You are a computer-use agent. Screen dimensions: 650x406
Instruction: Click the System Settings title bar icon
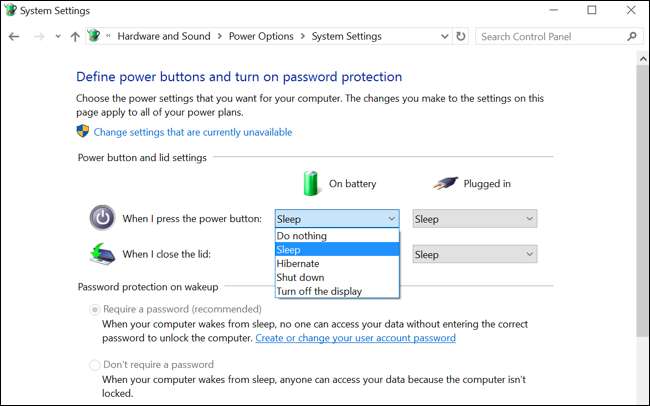pos(10,10)
